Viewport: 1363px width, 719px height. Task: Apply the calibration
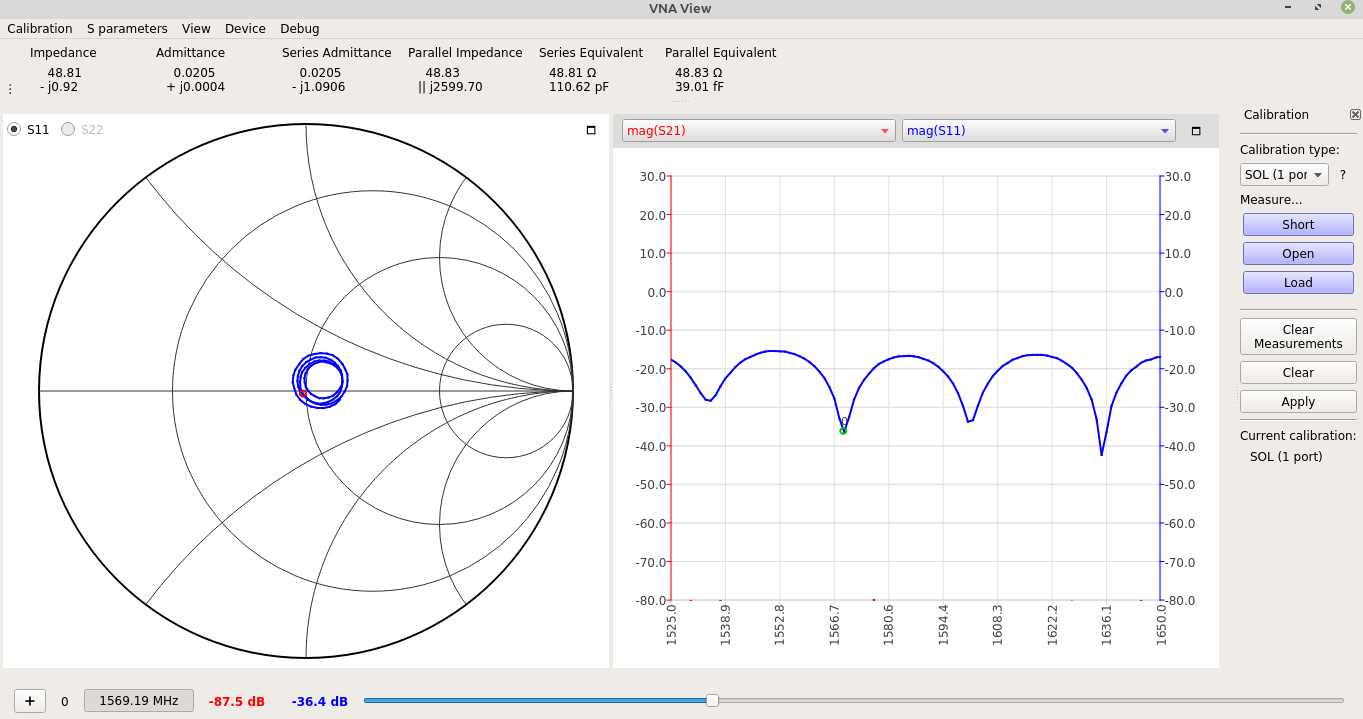point(1298,402)
